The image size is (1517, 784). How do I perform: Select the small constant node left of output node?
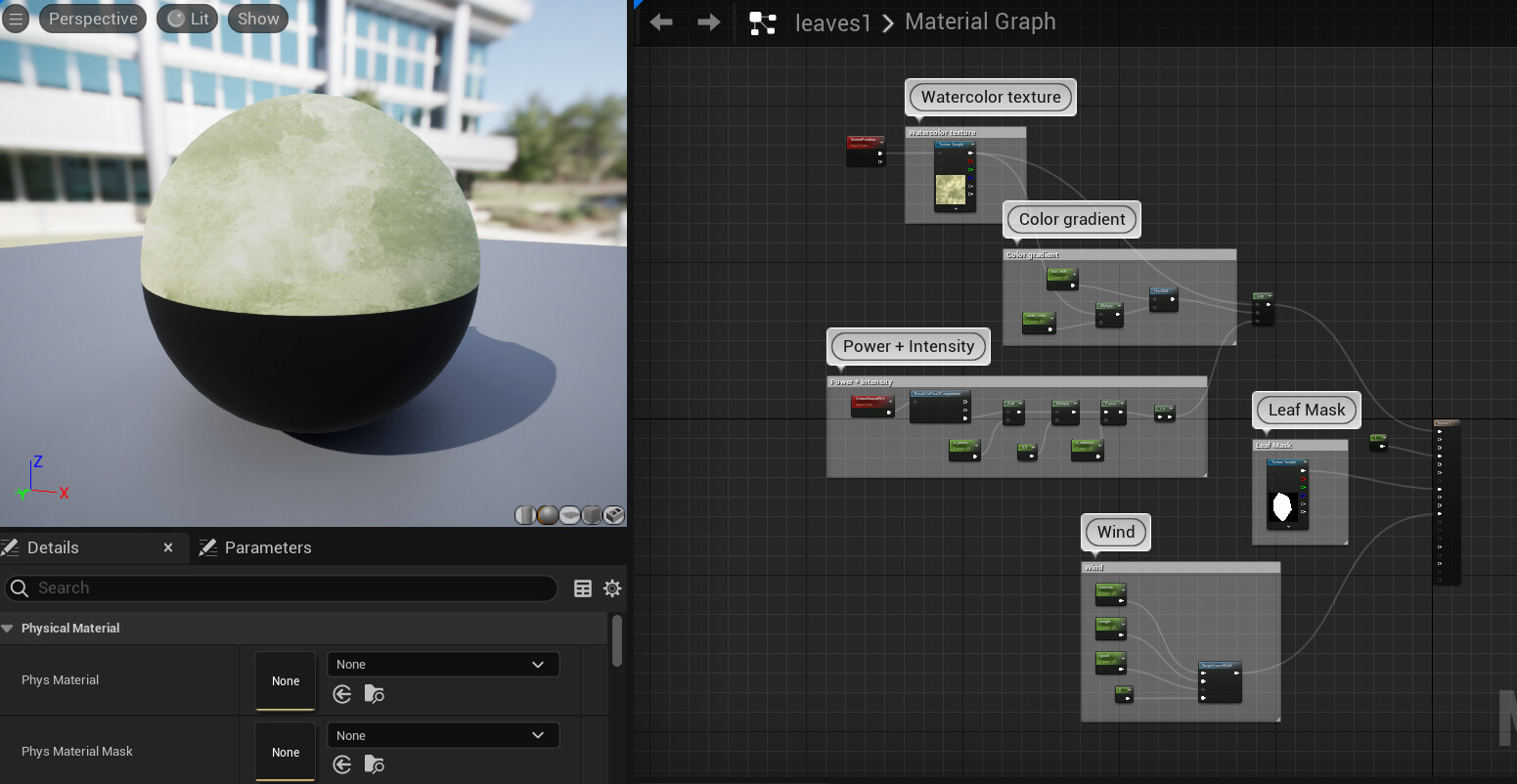coord(1378,443)
